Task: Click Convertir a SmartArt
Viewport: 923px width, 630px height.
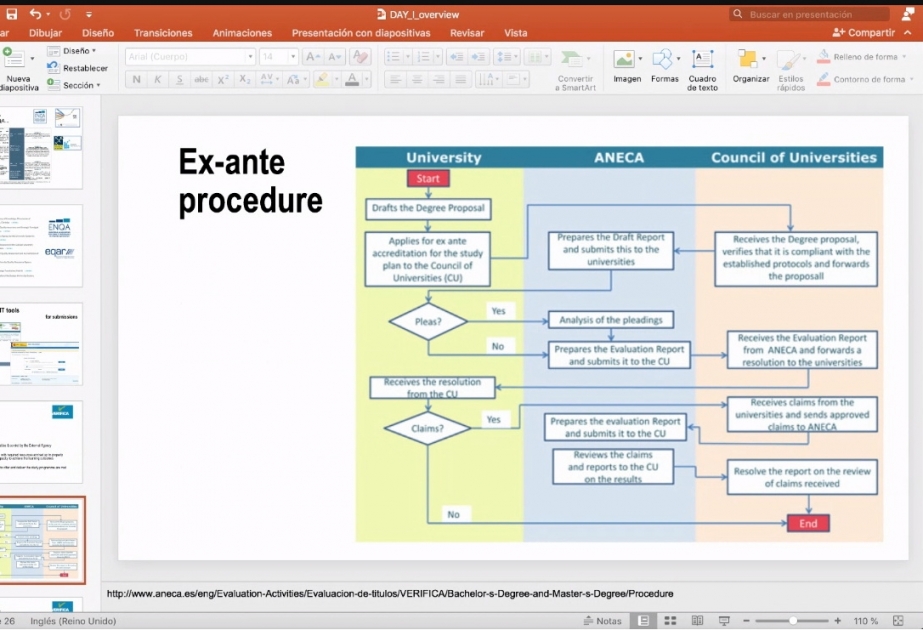Action: [x=575, y=70]
